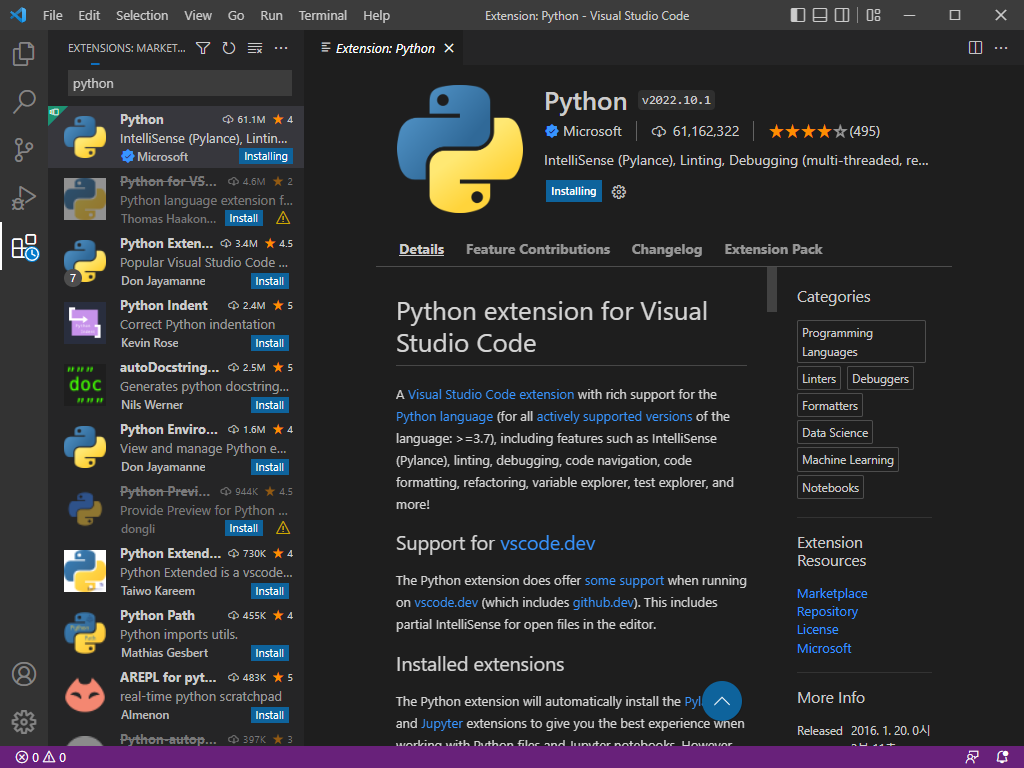1024x768 pixels.
Task: Split the editor to the right
Action: [x=975, y=48]
